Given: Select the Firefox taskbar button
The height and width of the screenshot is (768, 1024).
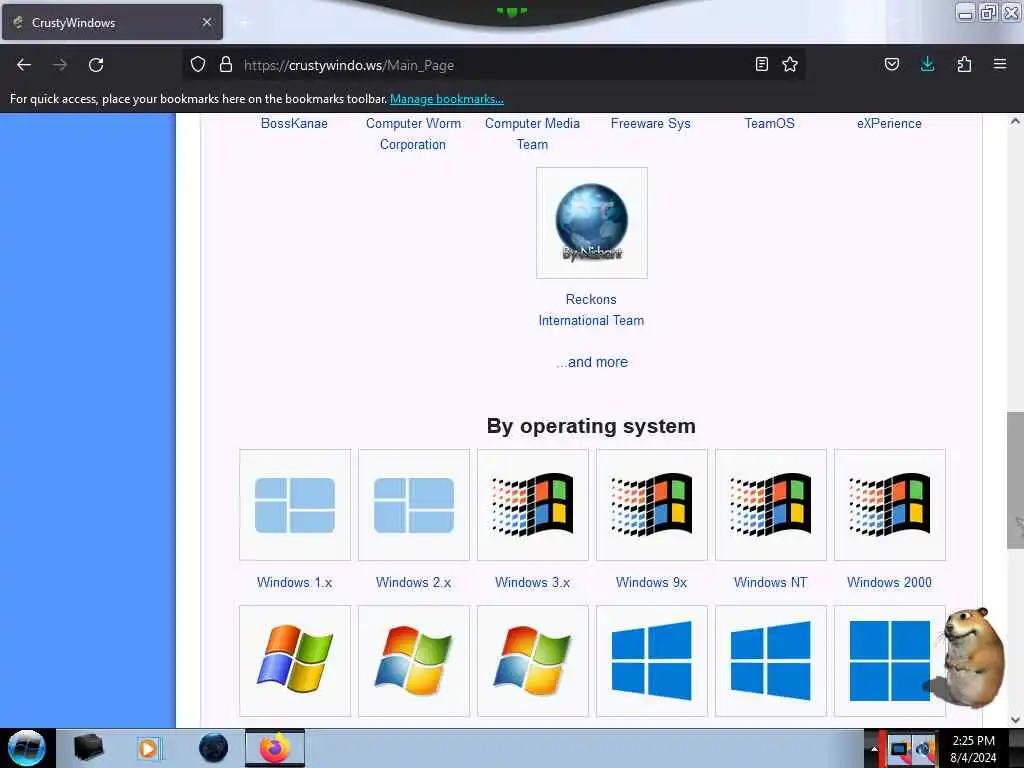Looking at the screenshot, I should click(275, 748).
